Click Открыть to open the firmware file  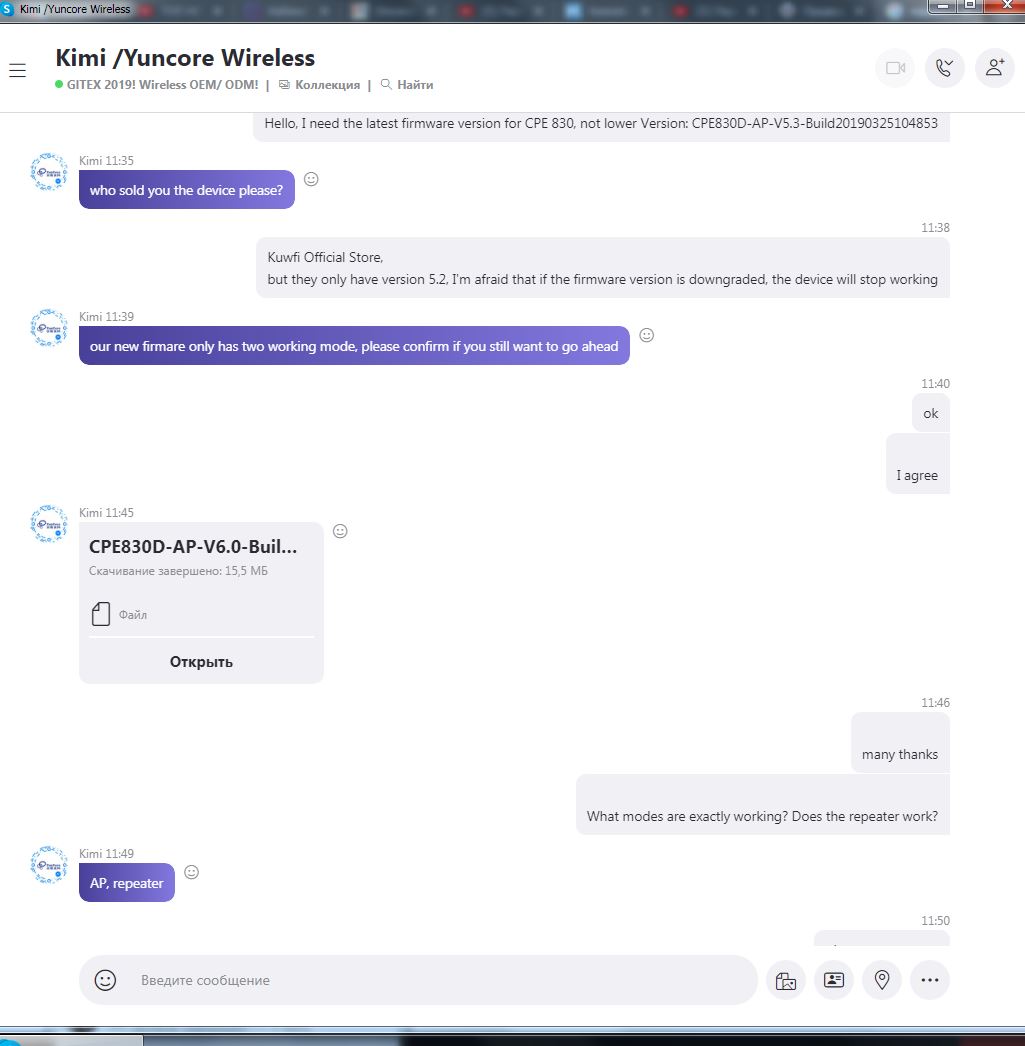(201, 662)
